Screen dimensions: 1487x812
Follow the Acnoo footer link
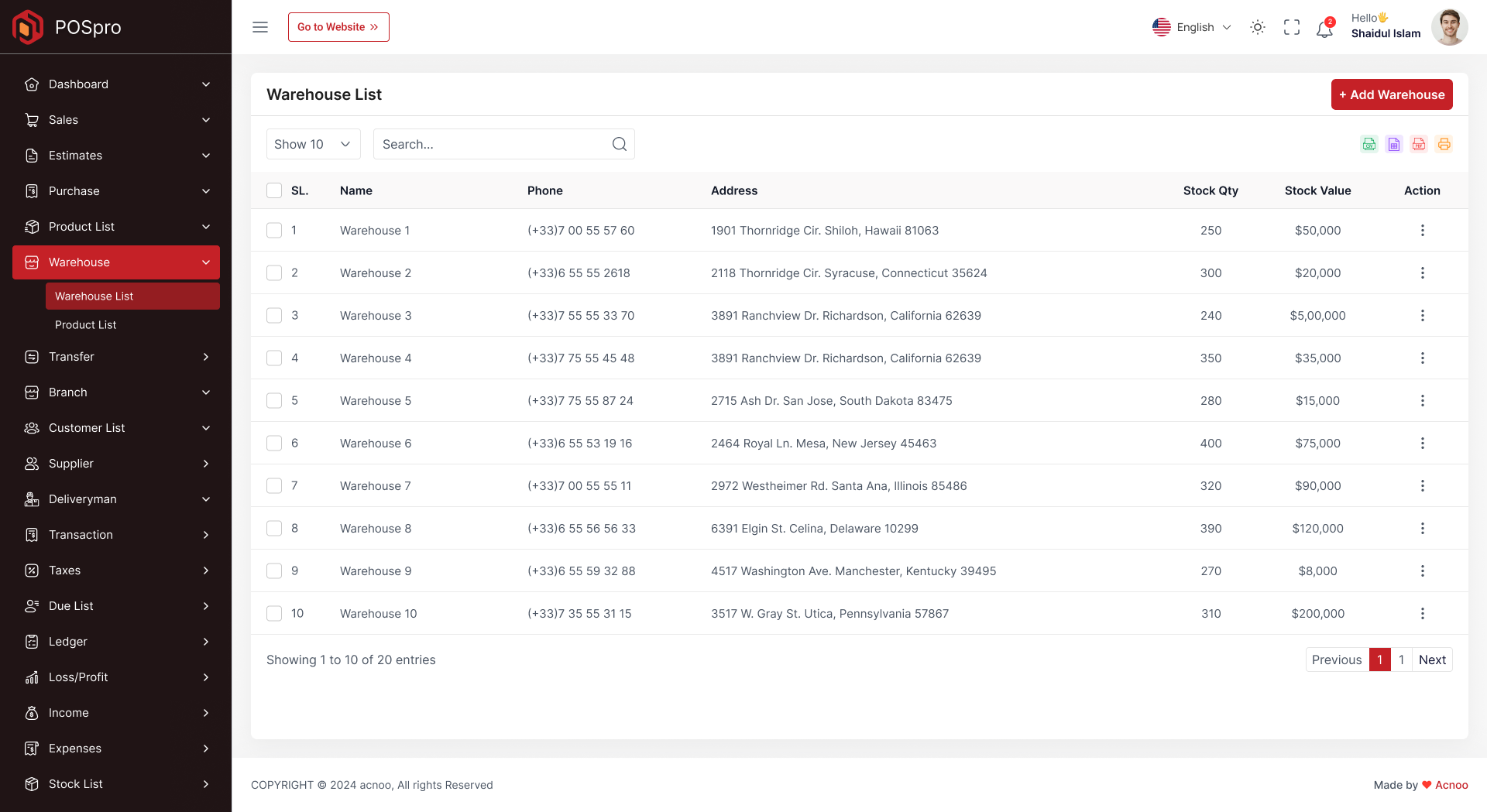pyautogui.click(x=1451, y=785)
